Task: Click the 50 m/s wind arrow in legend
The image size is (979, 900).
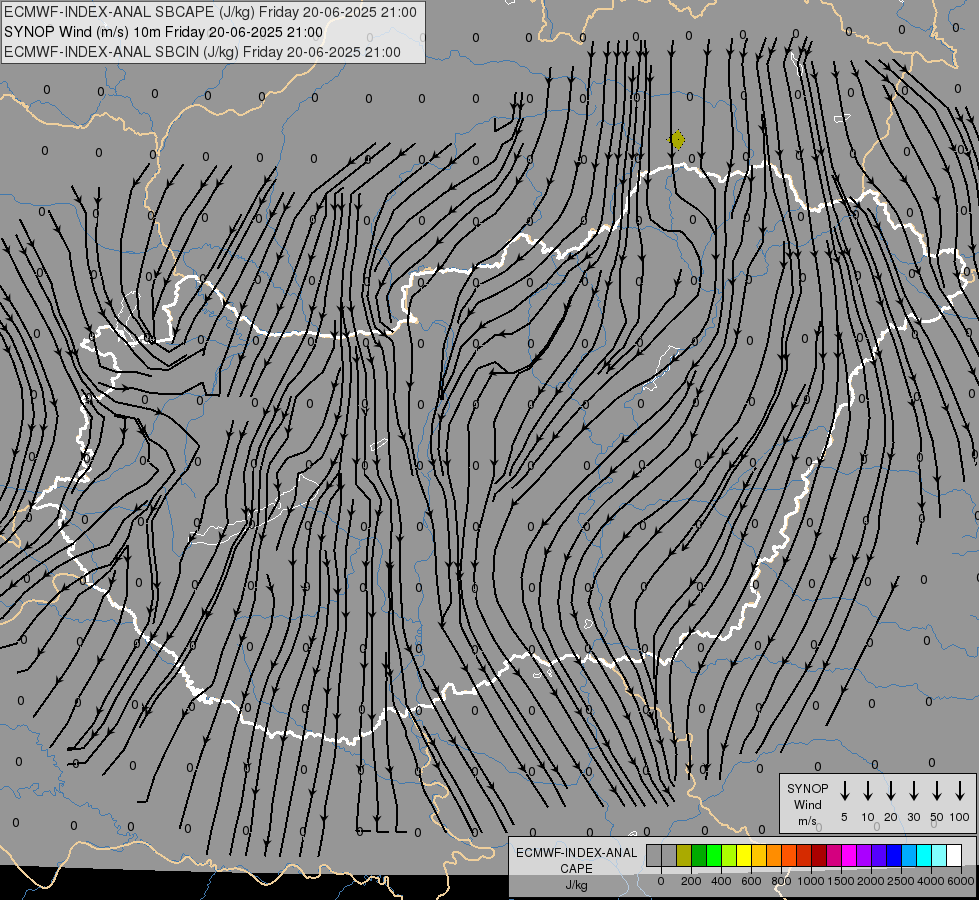Action: [937, 791]
